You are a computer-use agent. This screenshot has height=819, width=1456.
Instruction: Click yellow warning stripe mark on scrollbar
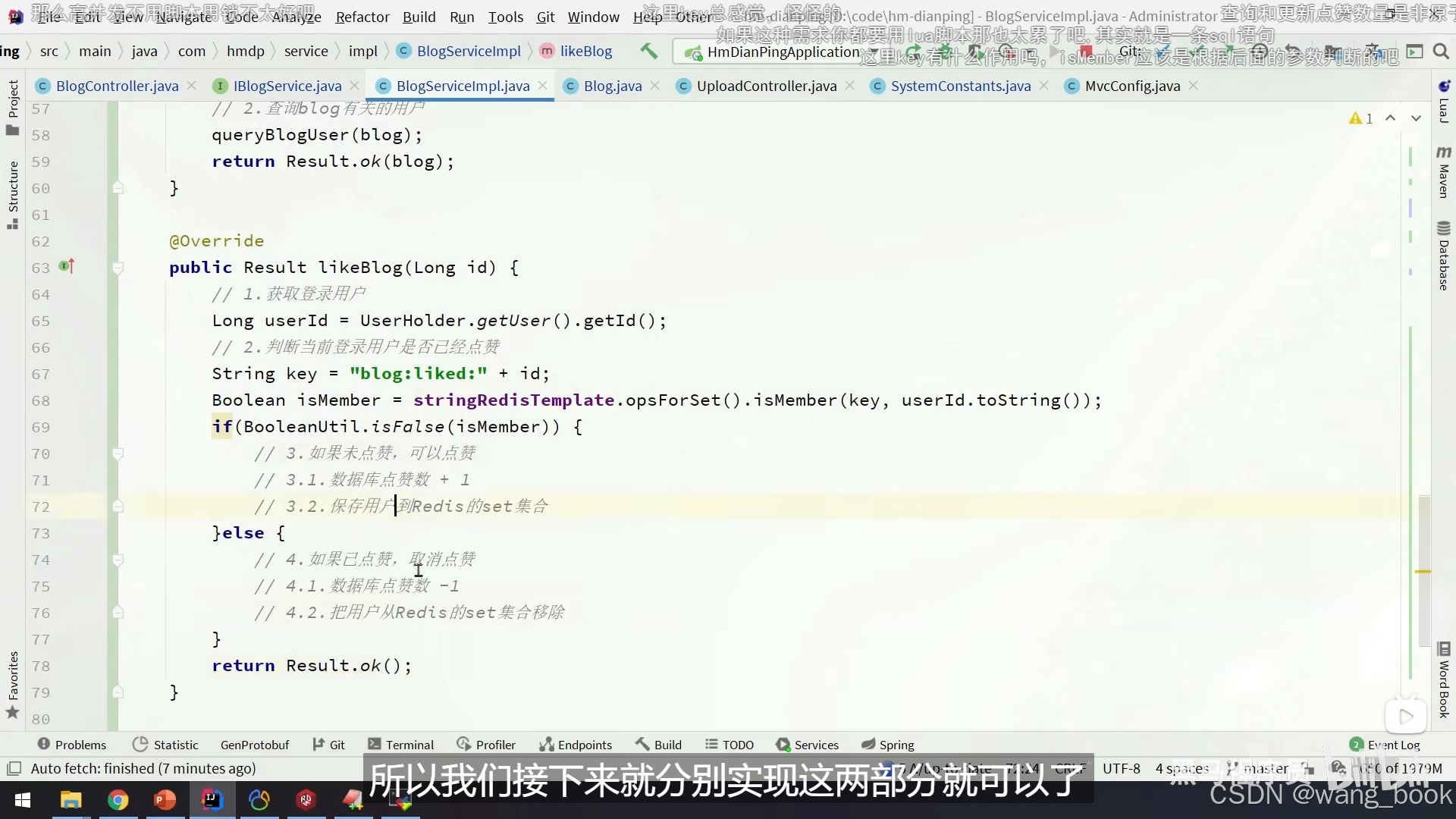pyautogui.click(x=1423, y=571)
